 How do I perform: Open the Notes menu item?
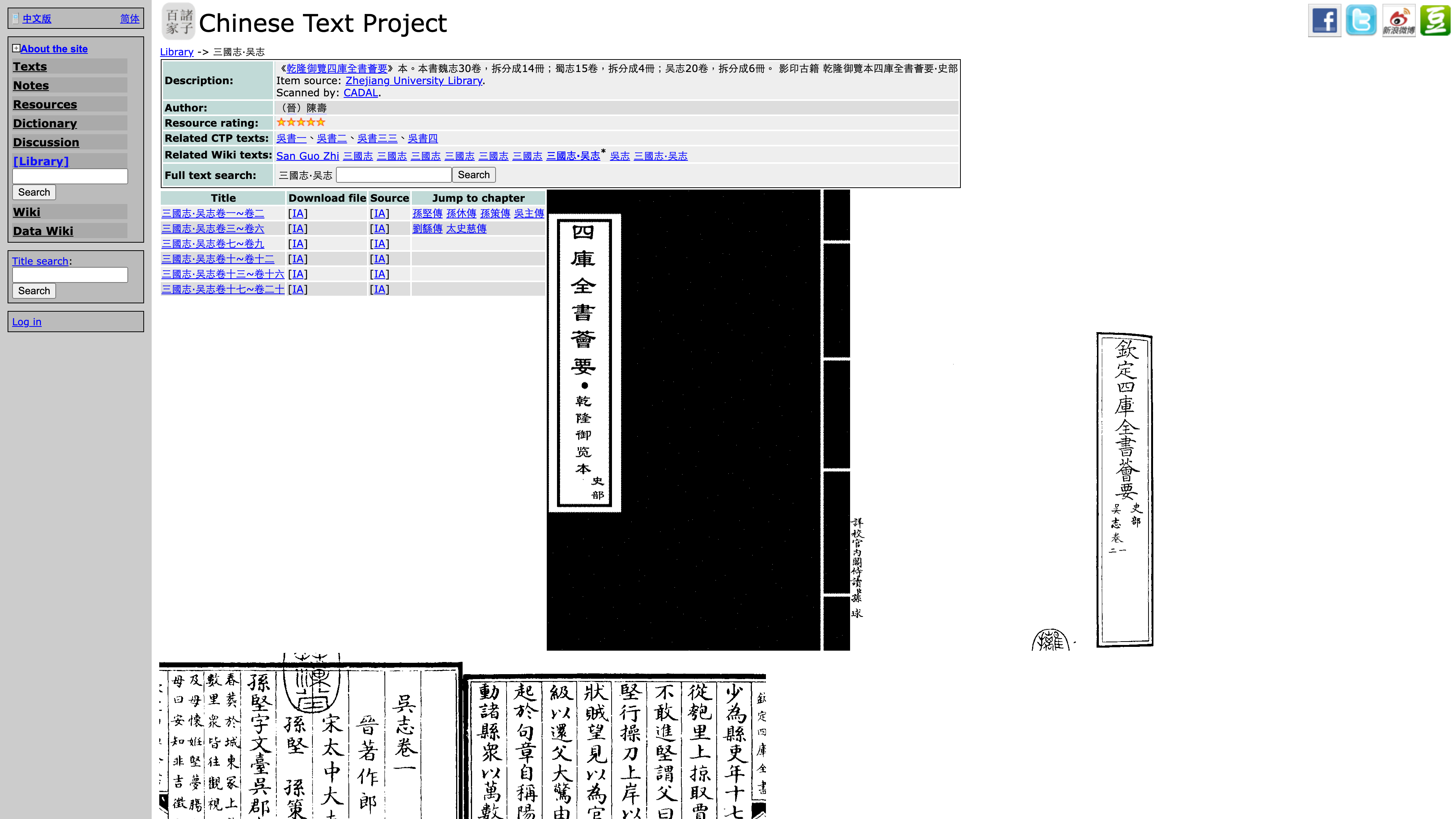coord(31,85)
